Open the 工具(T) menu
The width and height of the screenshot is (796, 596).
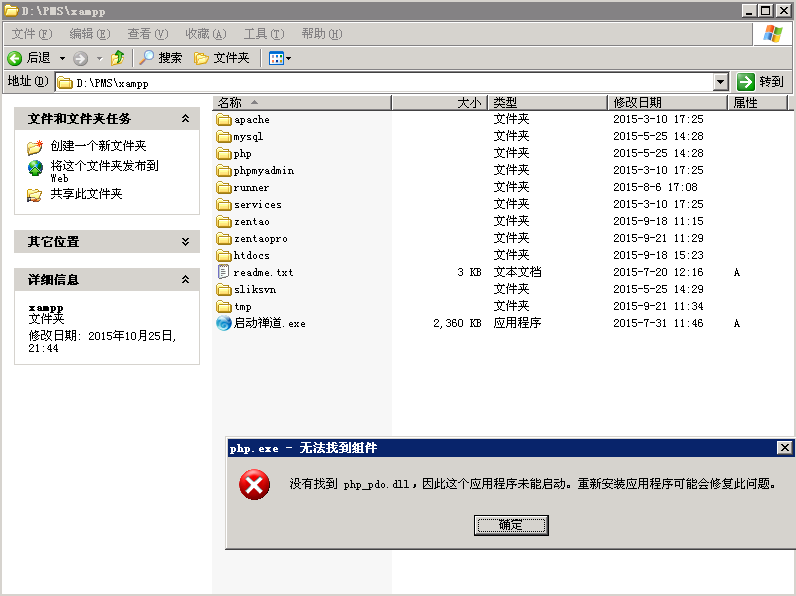pos(263,34)
